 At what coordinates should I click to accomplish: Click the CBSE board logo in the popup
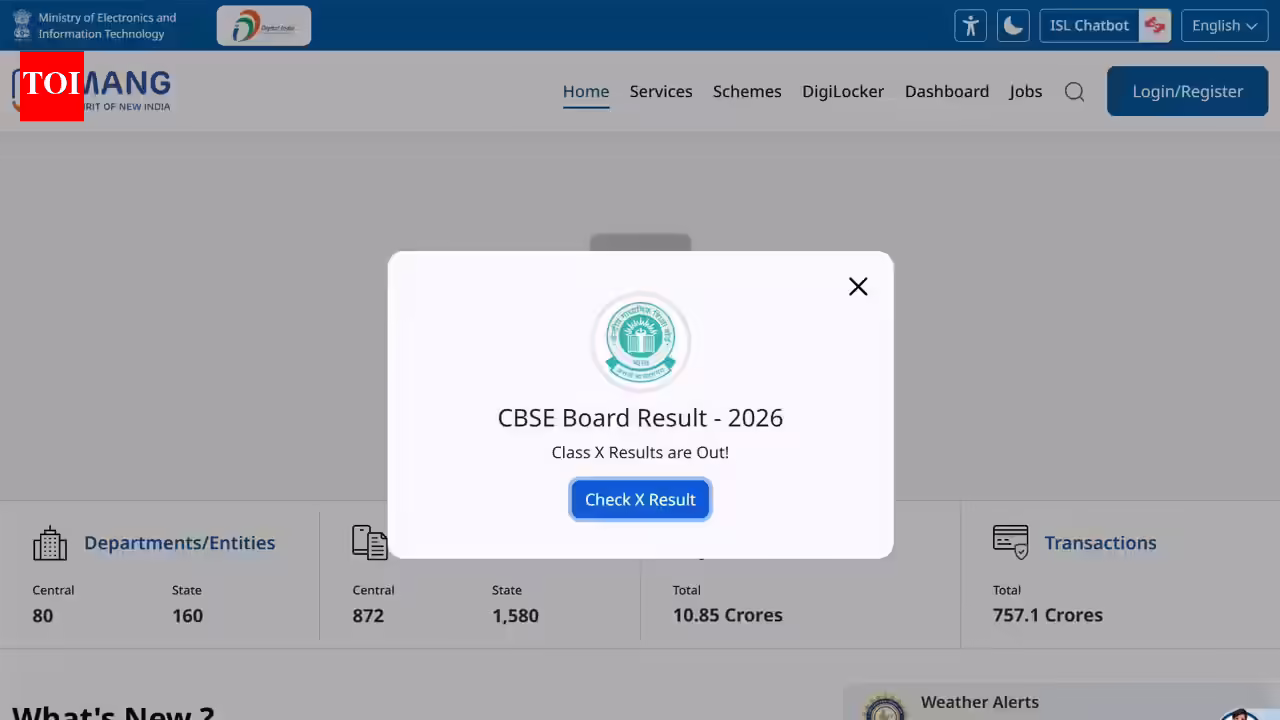pyautogui.click(x=640, y=341)
